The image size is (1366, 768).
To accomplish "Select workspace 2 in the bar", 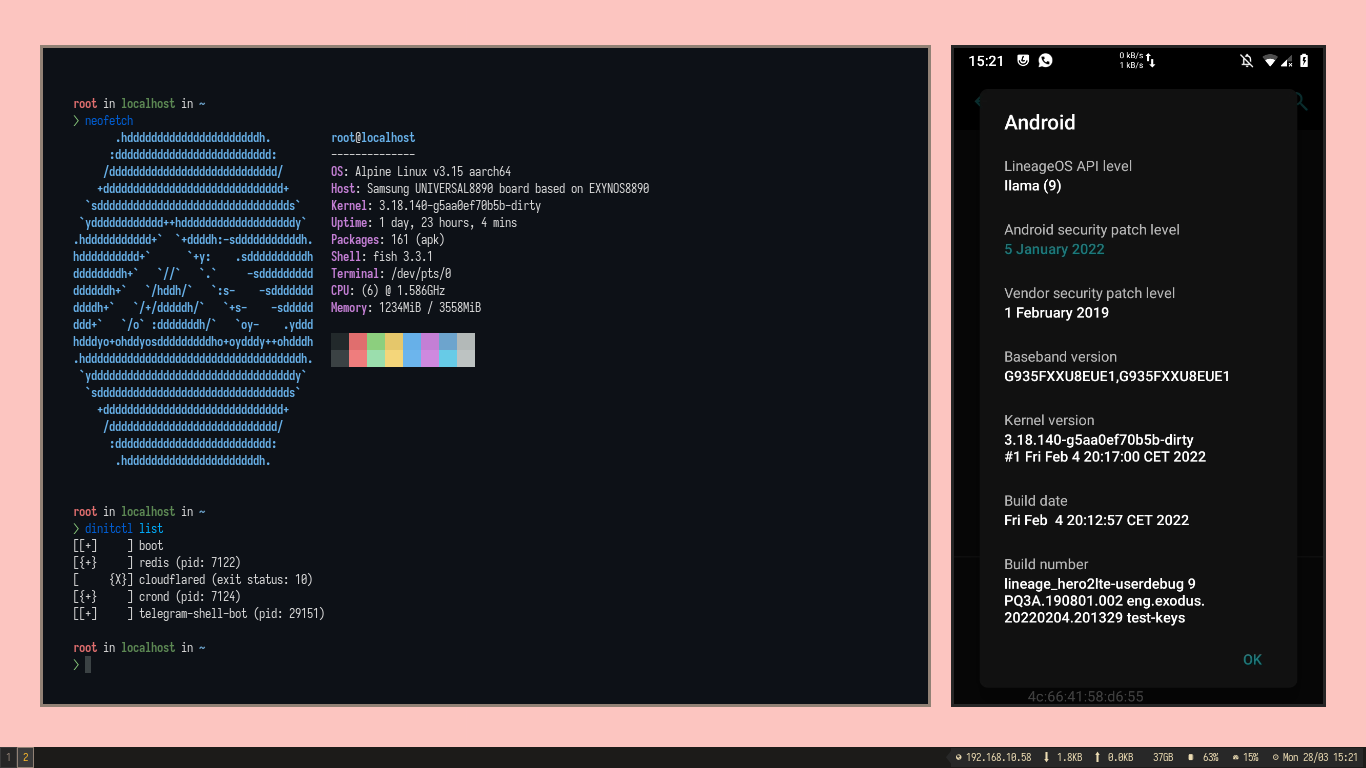I will (x=25, y=758).
